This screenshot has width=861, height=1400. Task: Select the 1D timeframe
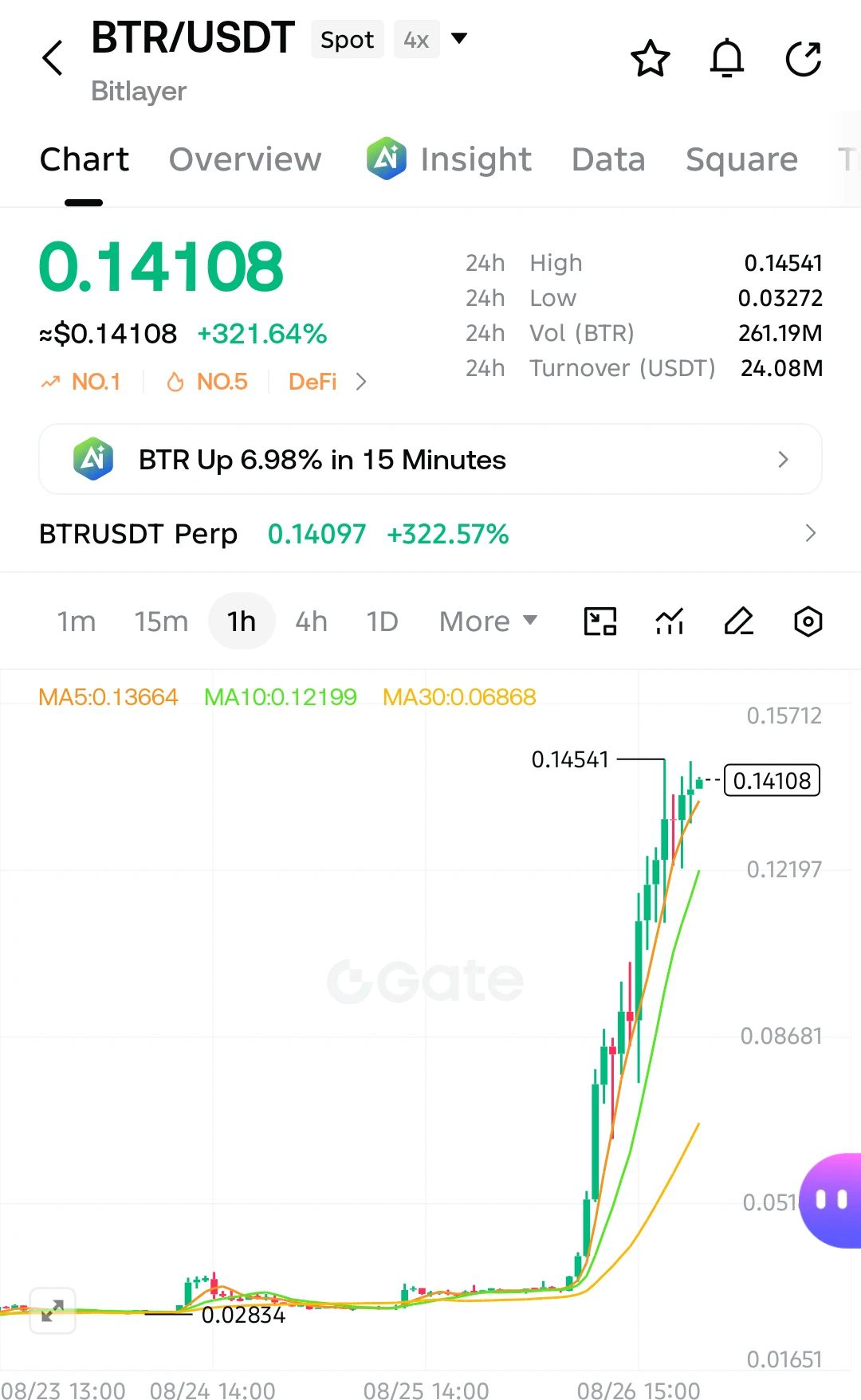pos(382,622)
